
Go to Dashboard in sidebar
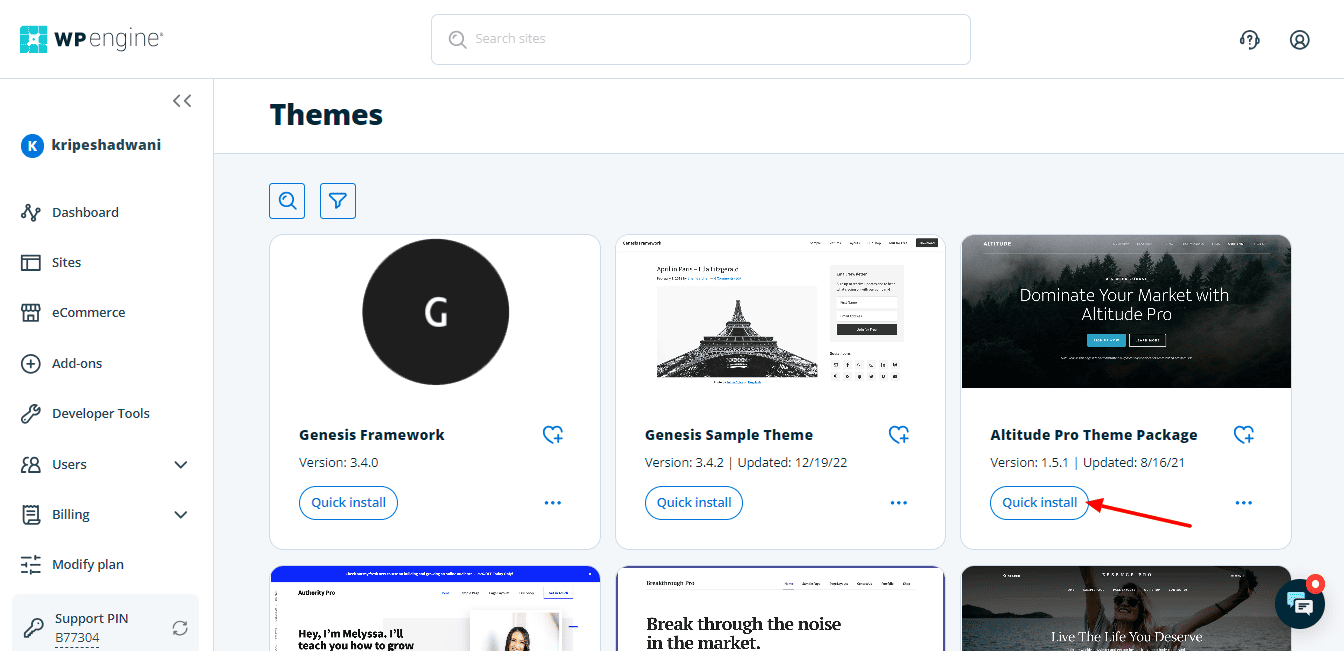[85, 212]
